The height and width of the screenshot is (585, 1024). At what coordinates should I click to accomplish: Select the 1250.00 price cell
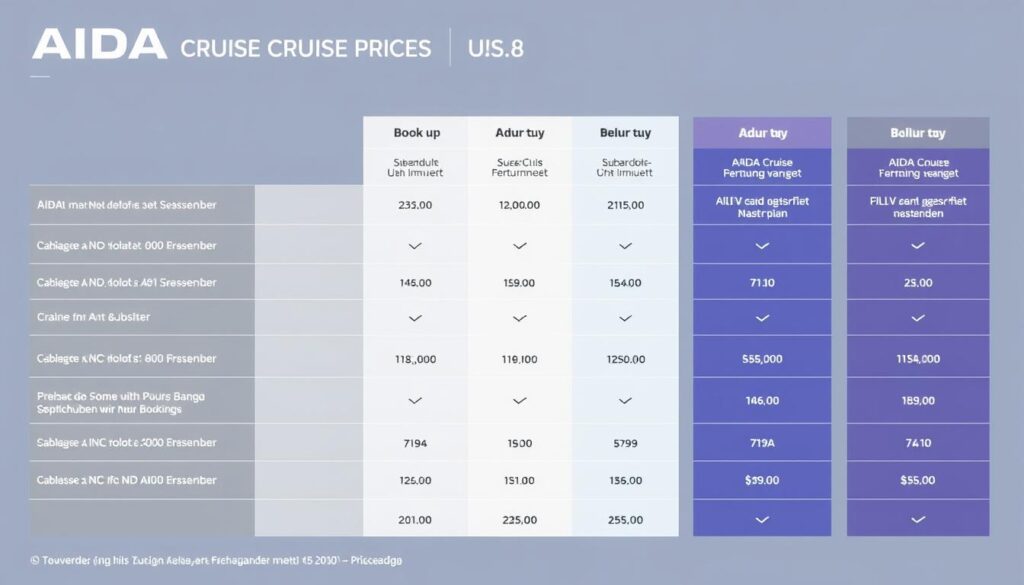pyautogui.click(x=625, y=358)
